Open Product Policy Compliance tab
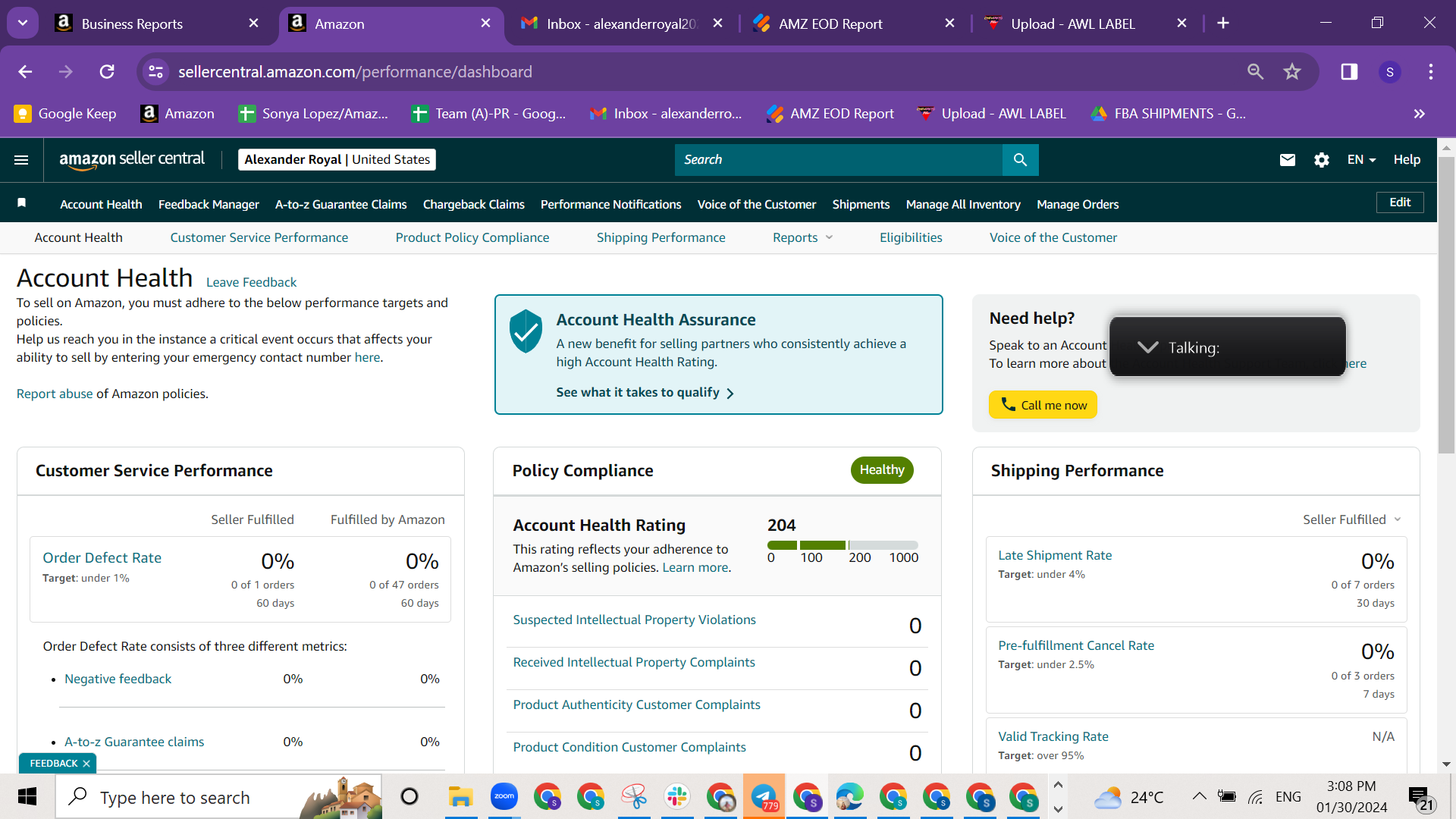The width and height of the screenshot is (1456, 819). point(472,238)
